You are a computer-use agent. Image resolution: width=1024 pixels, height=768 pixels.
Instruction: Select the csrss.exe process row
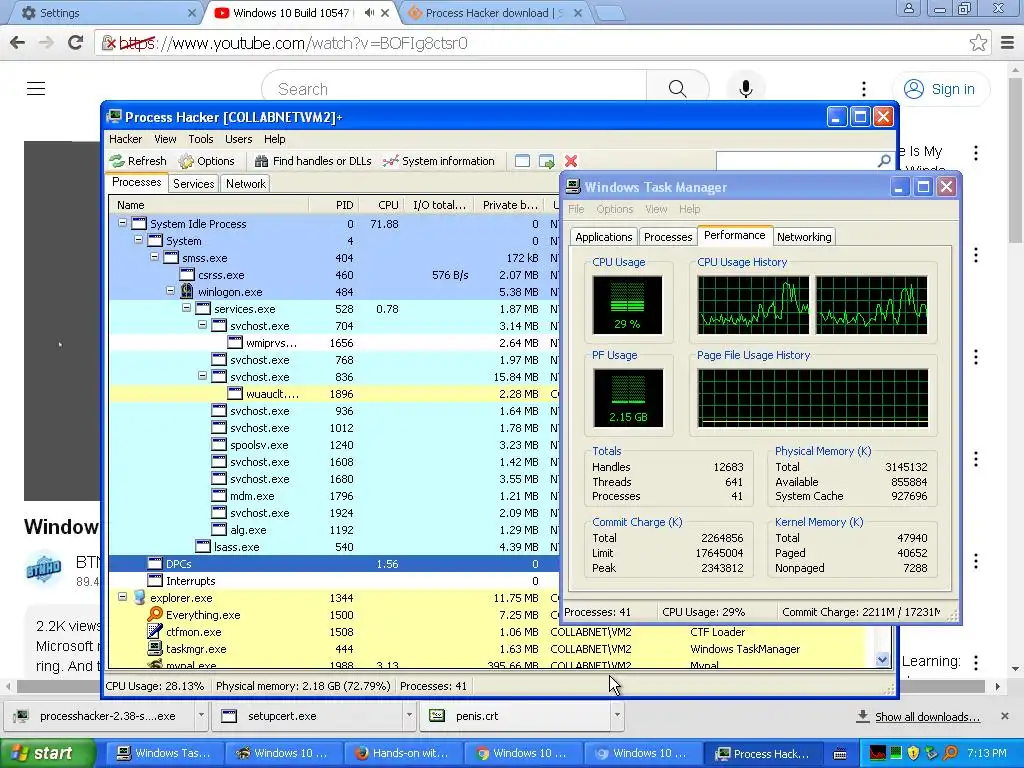point(333,275)
